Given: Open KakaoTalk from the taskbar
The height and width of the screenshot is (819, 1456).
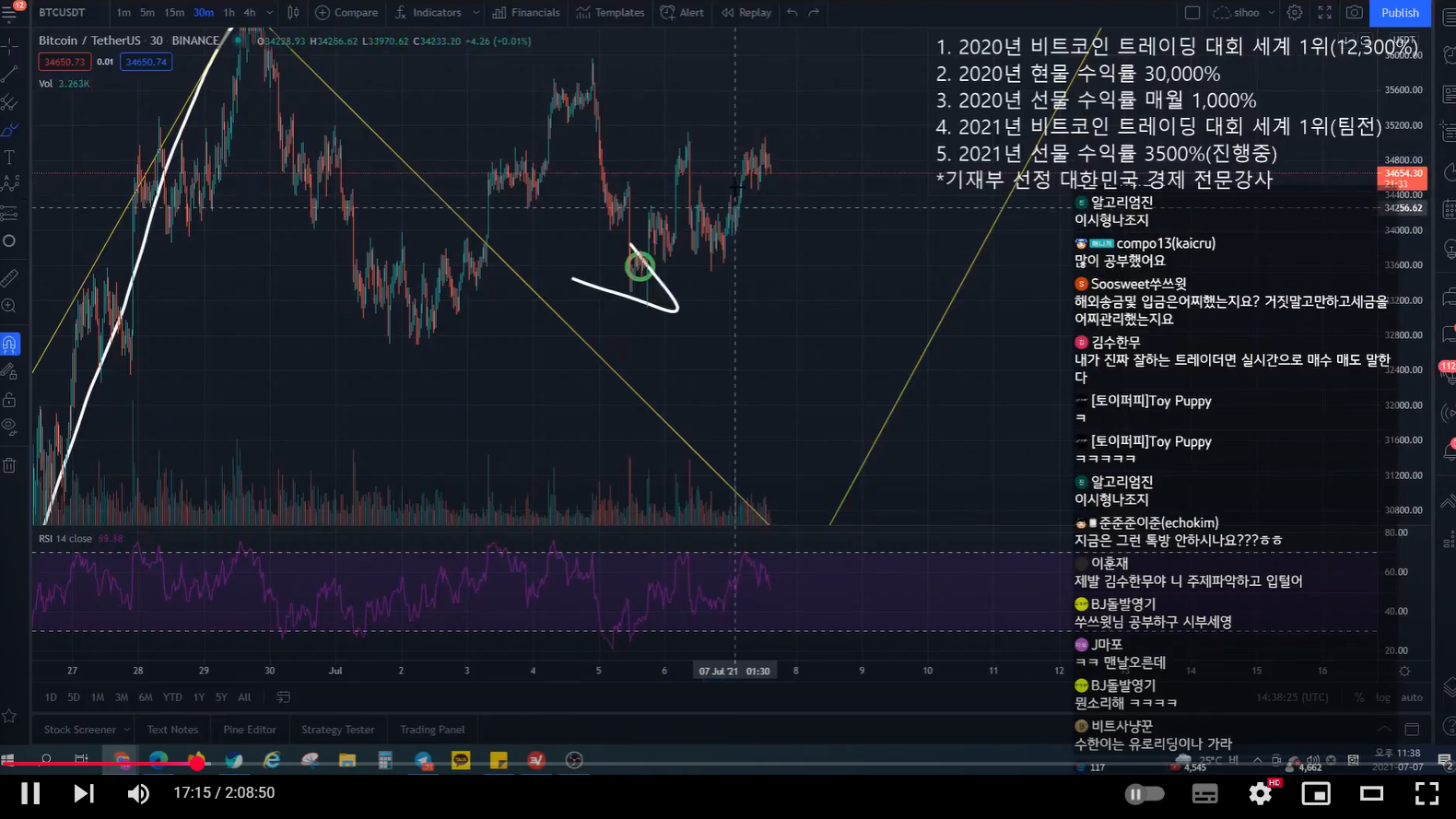Looking at the screenshot, I should coord(461,760).
